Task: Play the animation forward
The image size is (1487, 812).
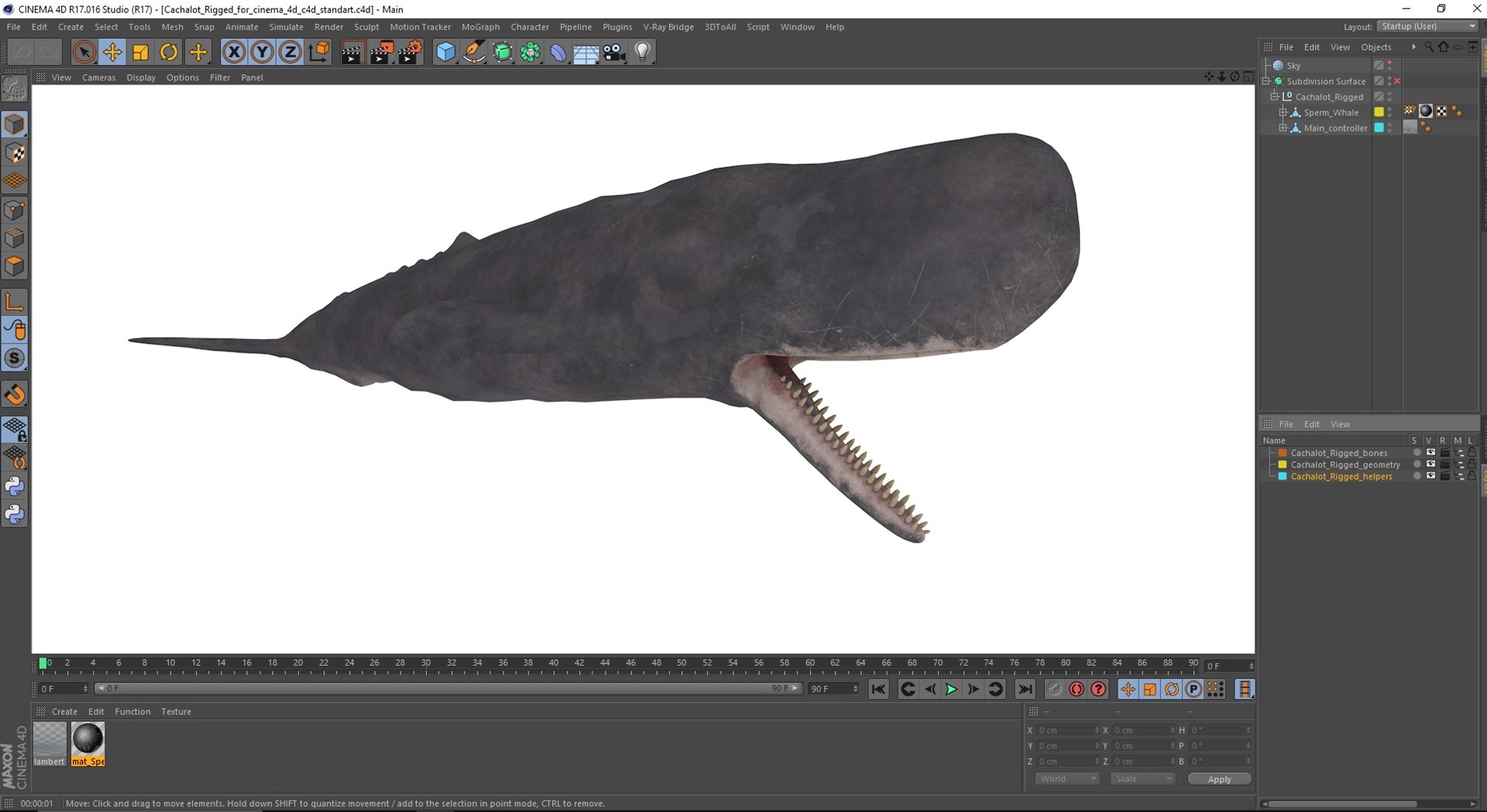Action: click(x=951, y=689)
